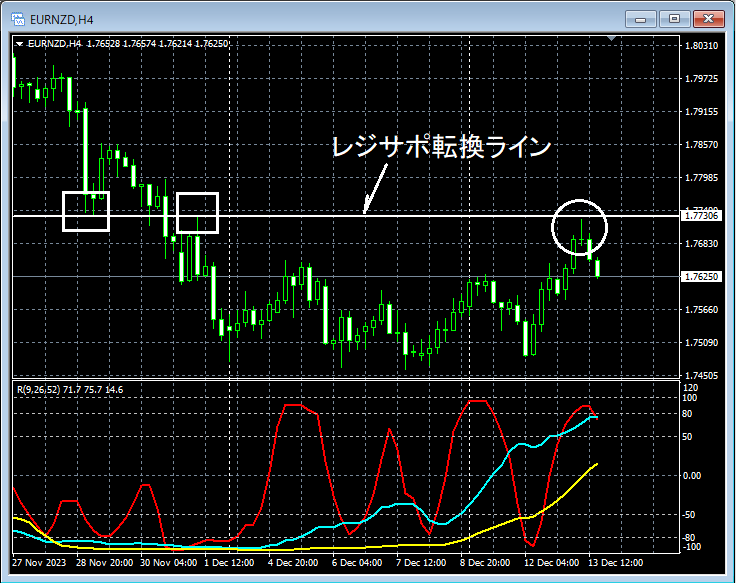Screen dimensions: 737x583
Task: Click indicator scale value 50
Action: coord(687,437)
